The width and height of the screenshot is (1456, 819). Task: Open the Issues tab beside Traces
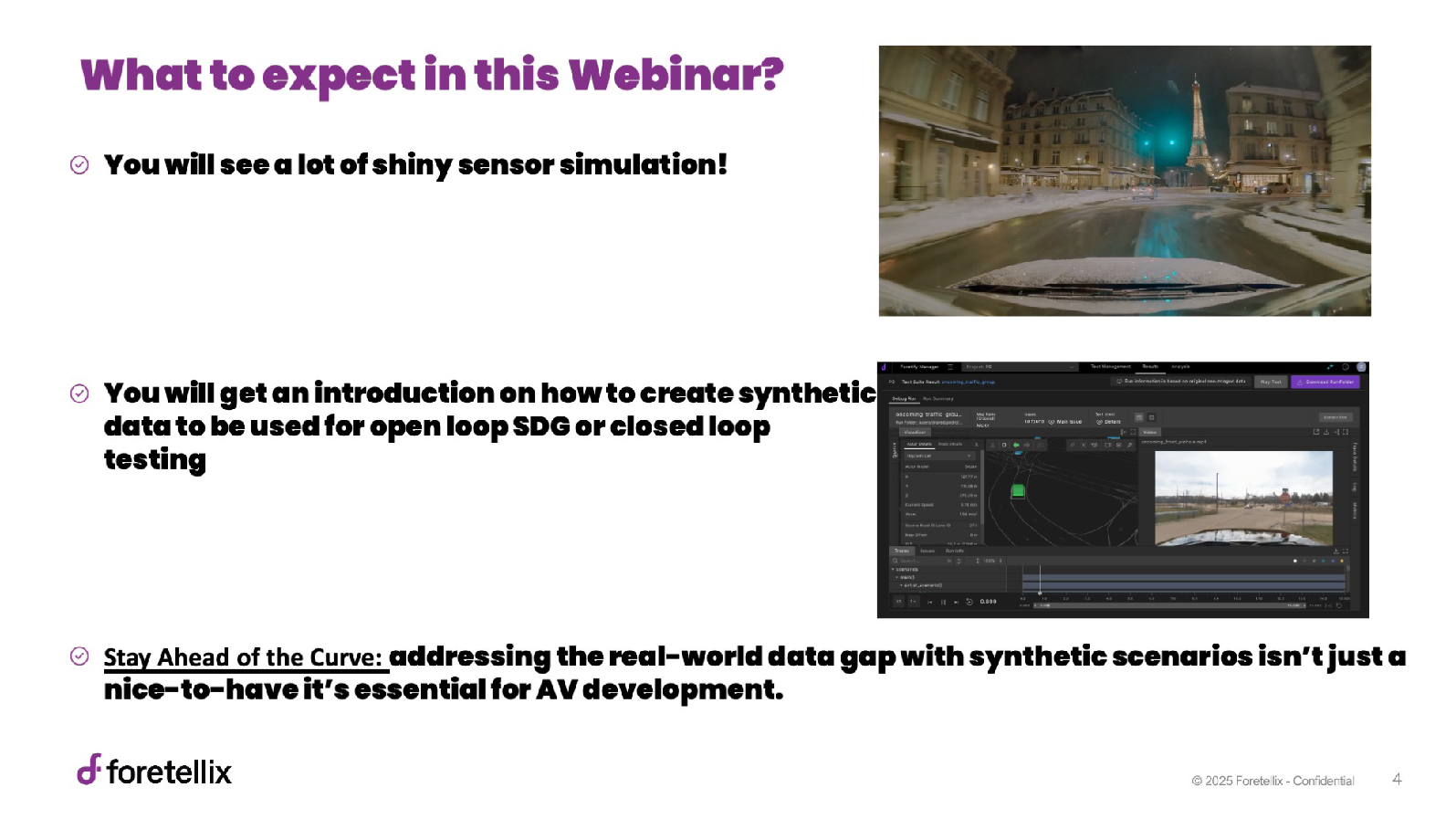pyautogui.click(x=927, y=551)
